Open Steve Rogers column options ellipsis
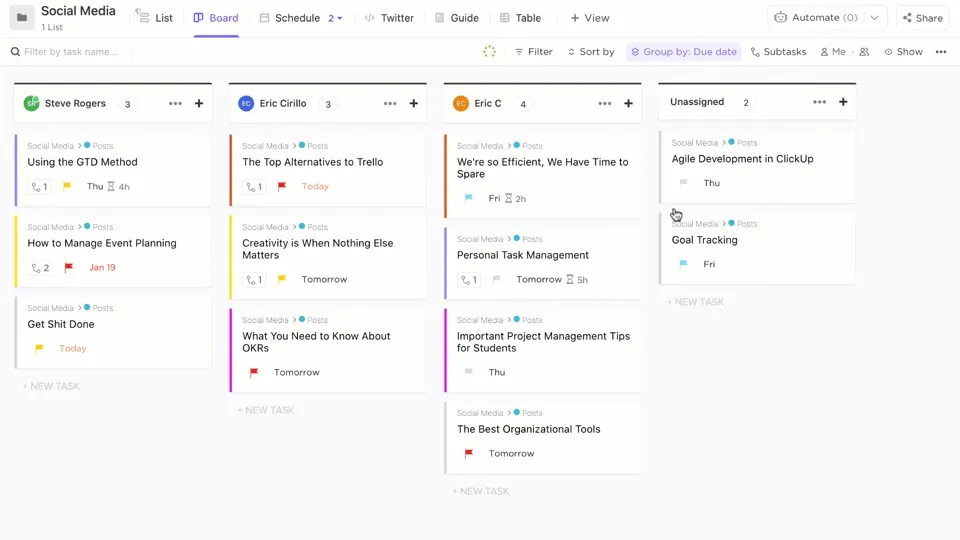The width and height of the screenshot is (960, 540). tap(175, 103)
